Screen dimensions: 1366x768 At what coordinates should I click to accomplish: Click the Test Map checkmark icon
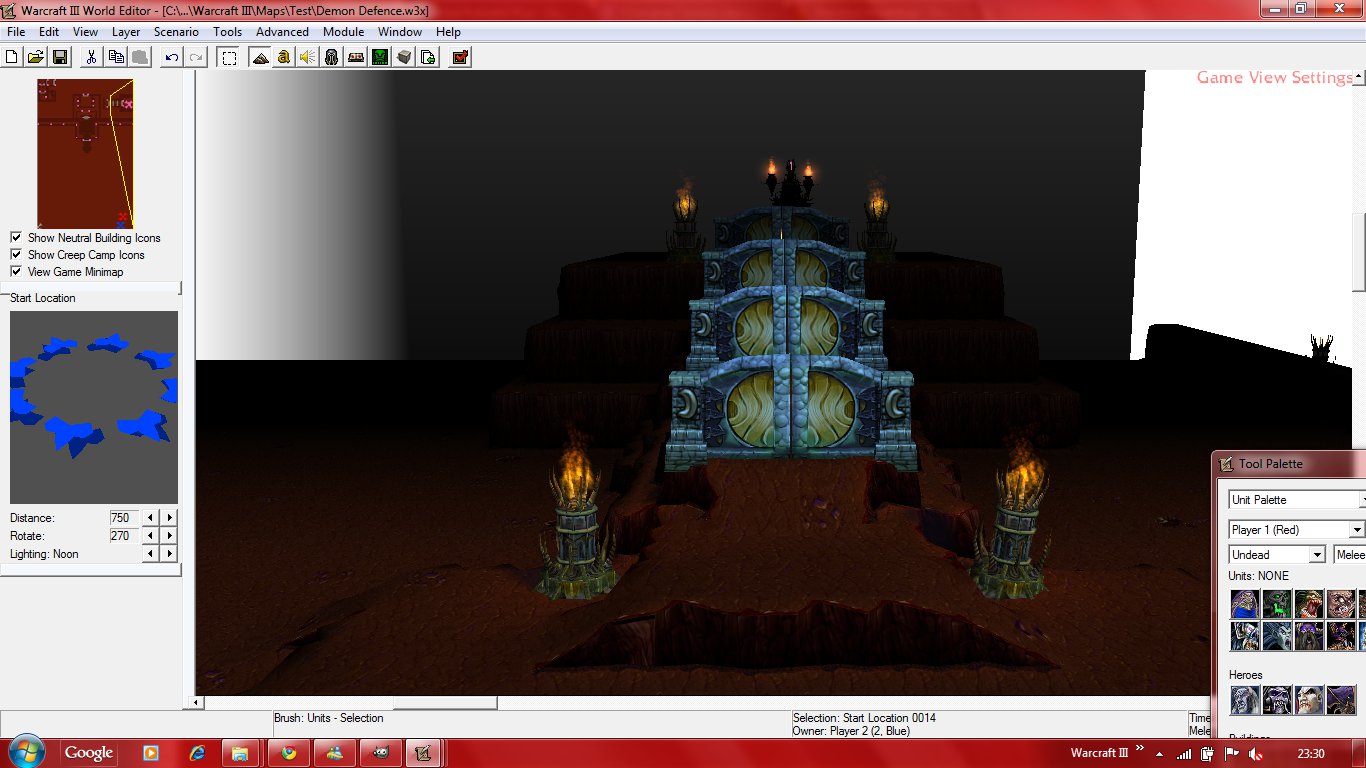point(460,57)
